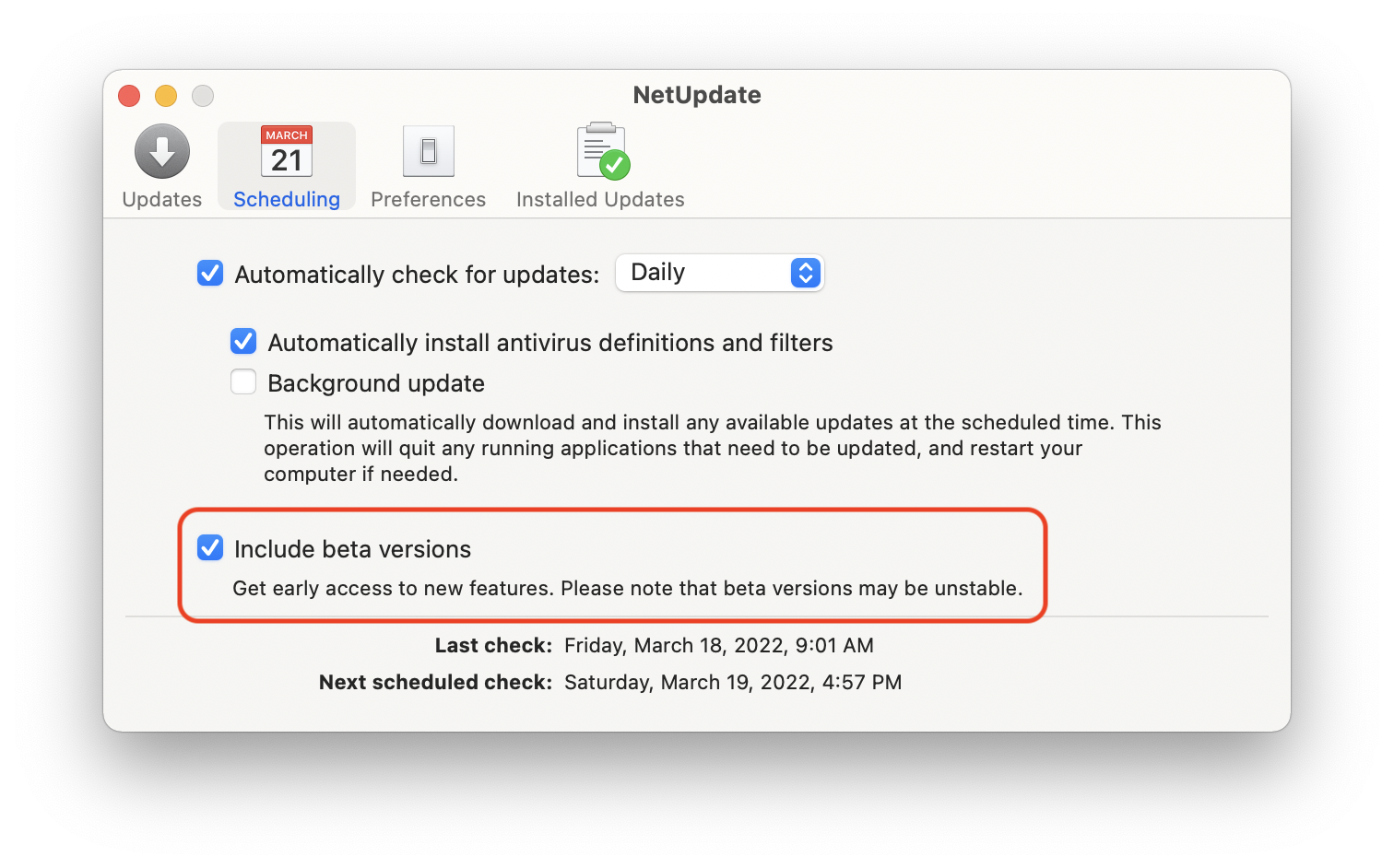Image resolution: width=1394 pixels, height=868 pixels.
Task: Uncheck Automatically install antivirus definitions and filters
Action: tap(243, 342)
